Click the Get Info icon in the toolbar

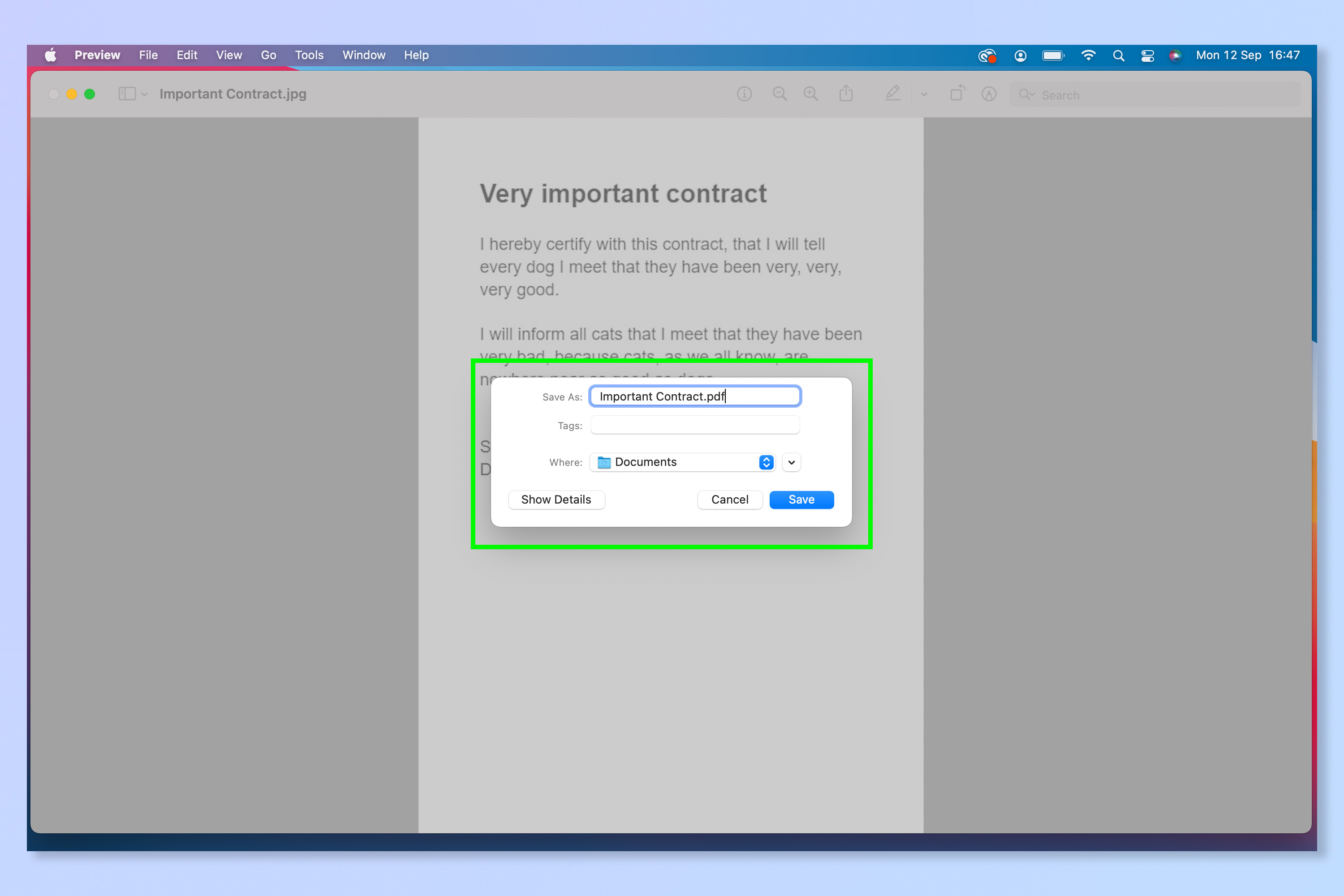click(745, 94)
